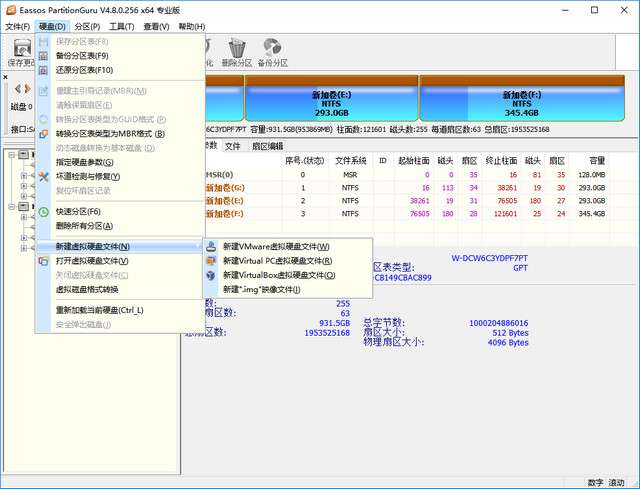Select the 新加卷(E:) row in partition table
Viewport: 640px width, 489px height.
click(x=404, y=201)
